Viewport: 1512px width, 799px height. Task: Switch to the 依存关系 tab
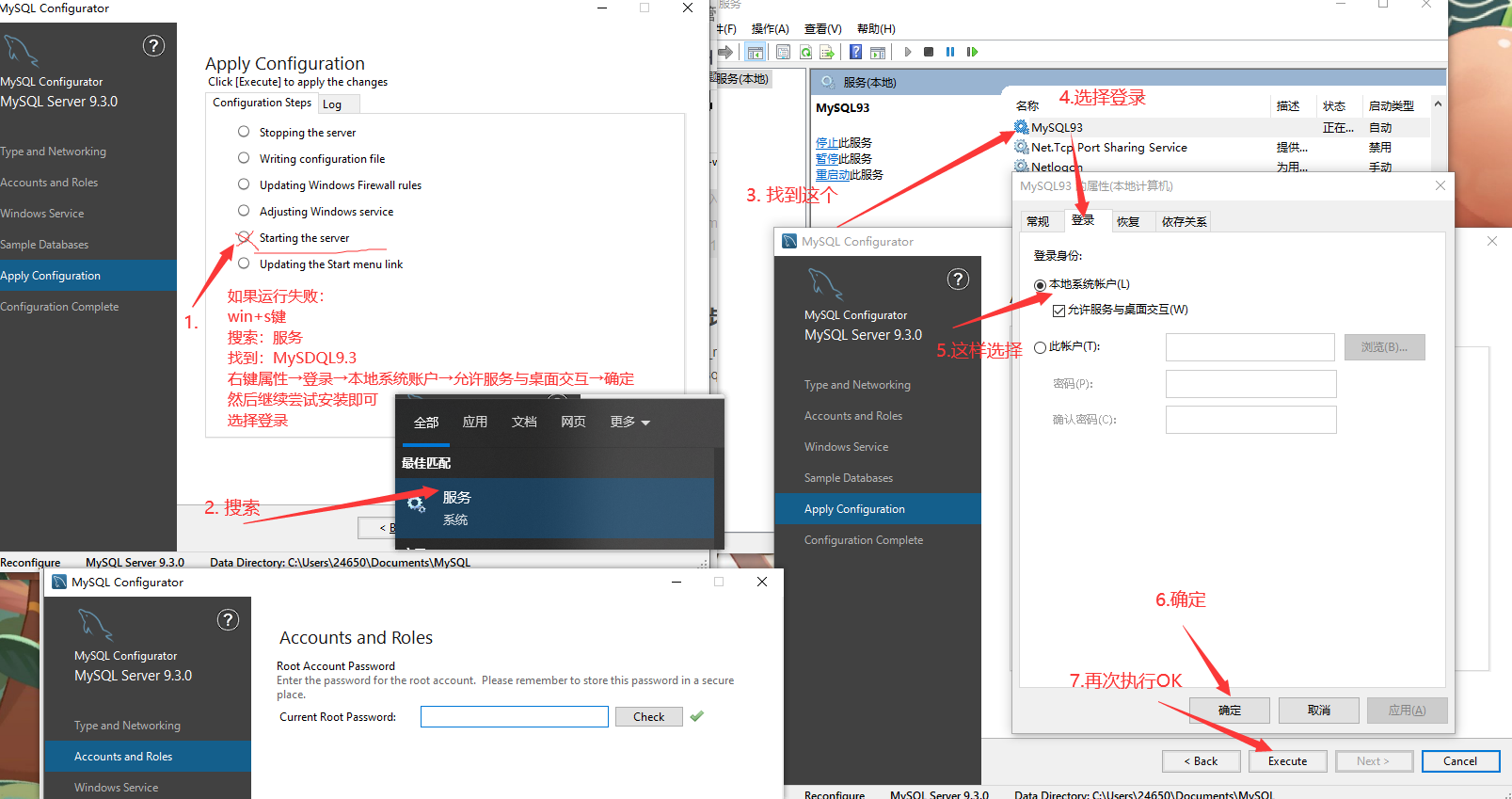click(1184, 221)
